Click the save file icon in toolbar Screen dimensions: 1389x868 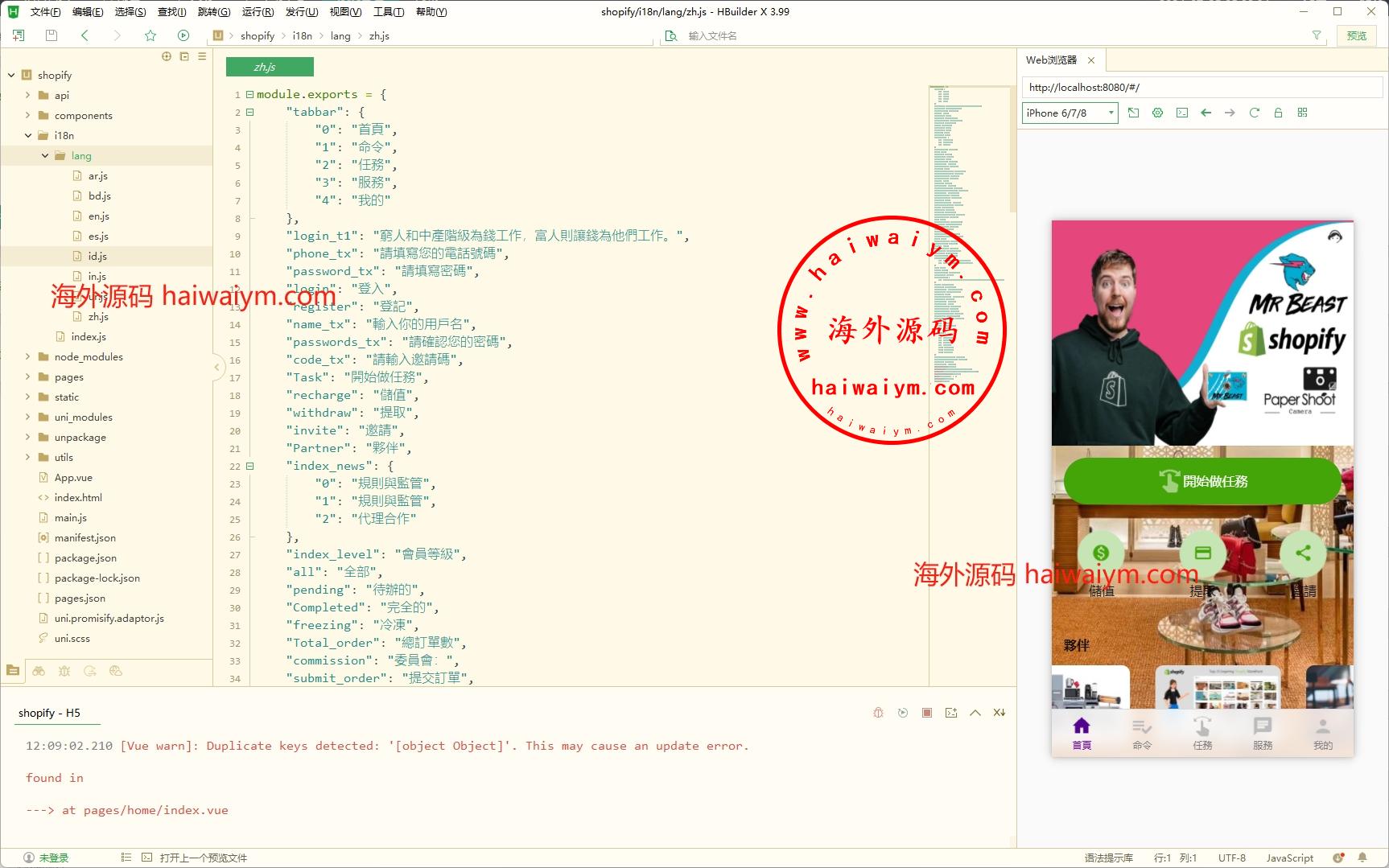click(52, 35)
